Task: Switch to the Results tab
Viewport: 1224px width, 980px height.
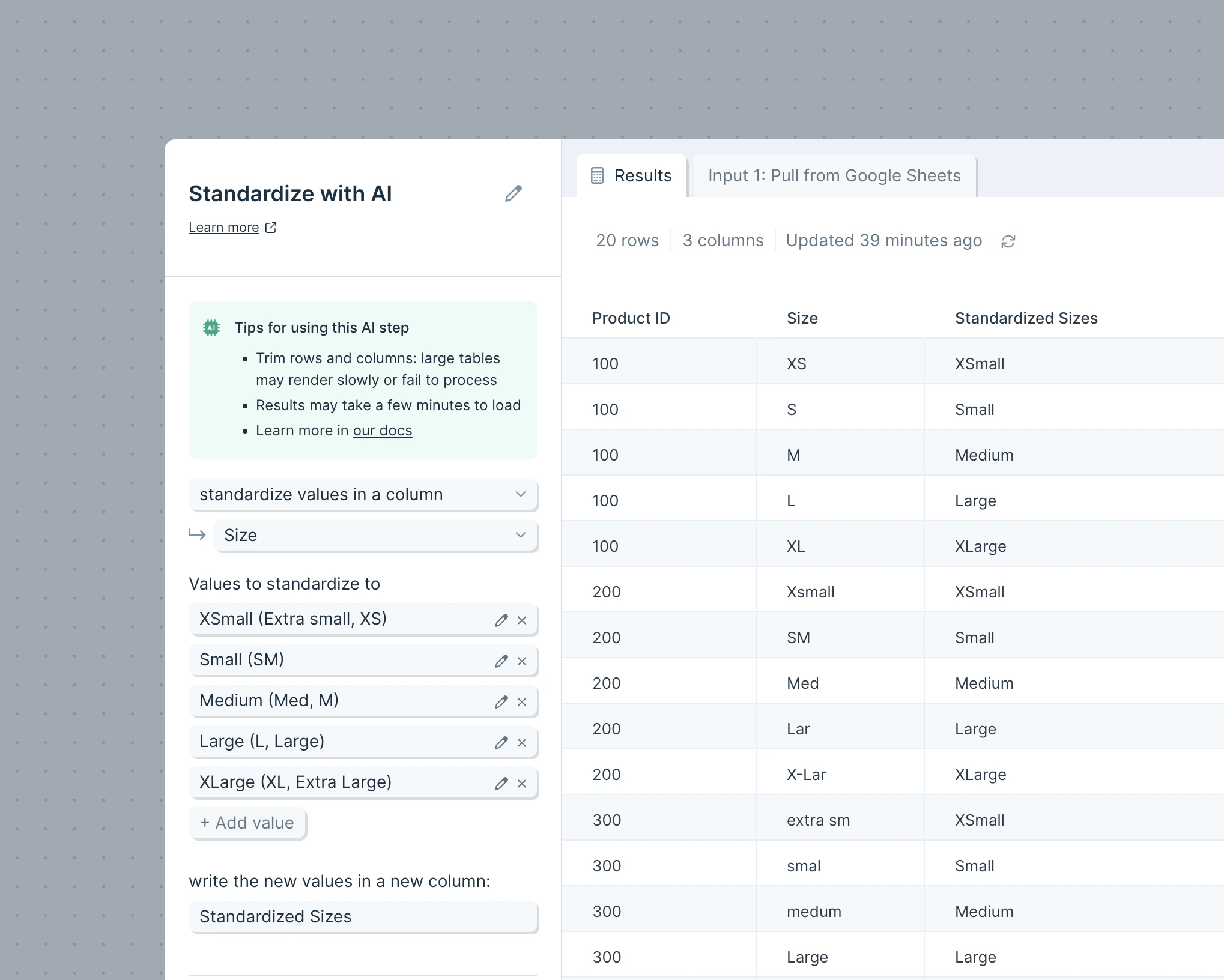Action: (631, 176)
